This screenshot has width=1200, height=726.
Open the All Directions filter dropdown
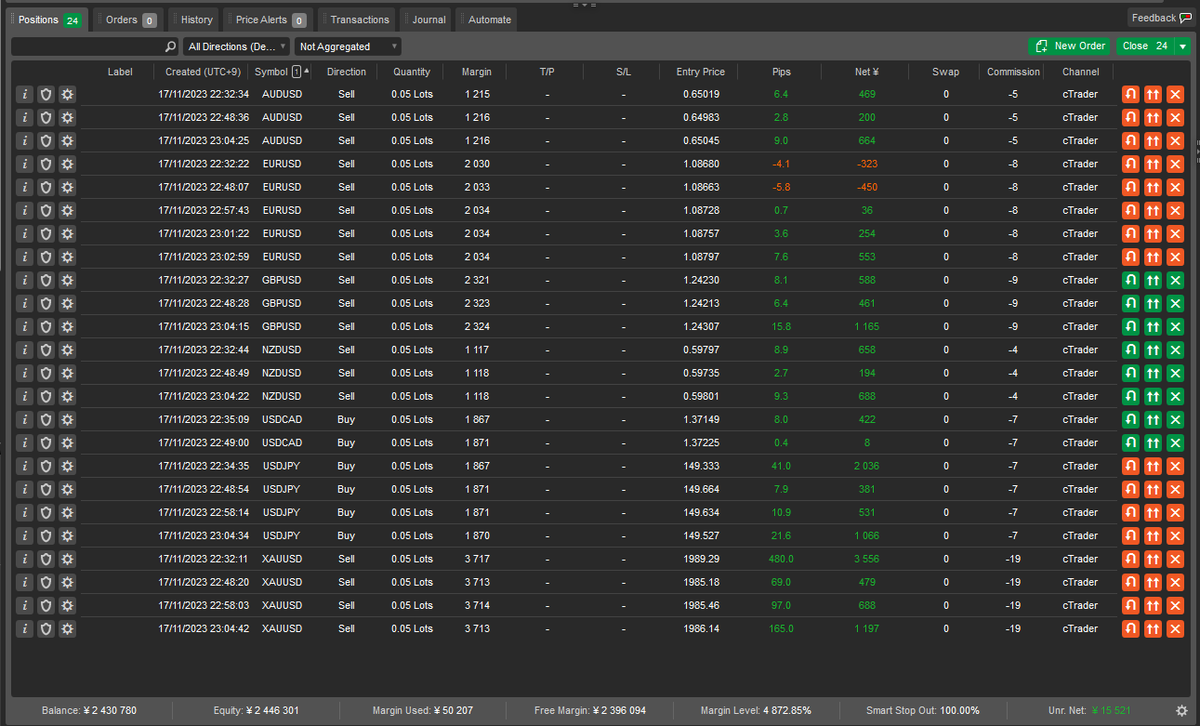pyautogui.click(x=236, y=46)
